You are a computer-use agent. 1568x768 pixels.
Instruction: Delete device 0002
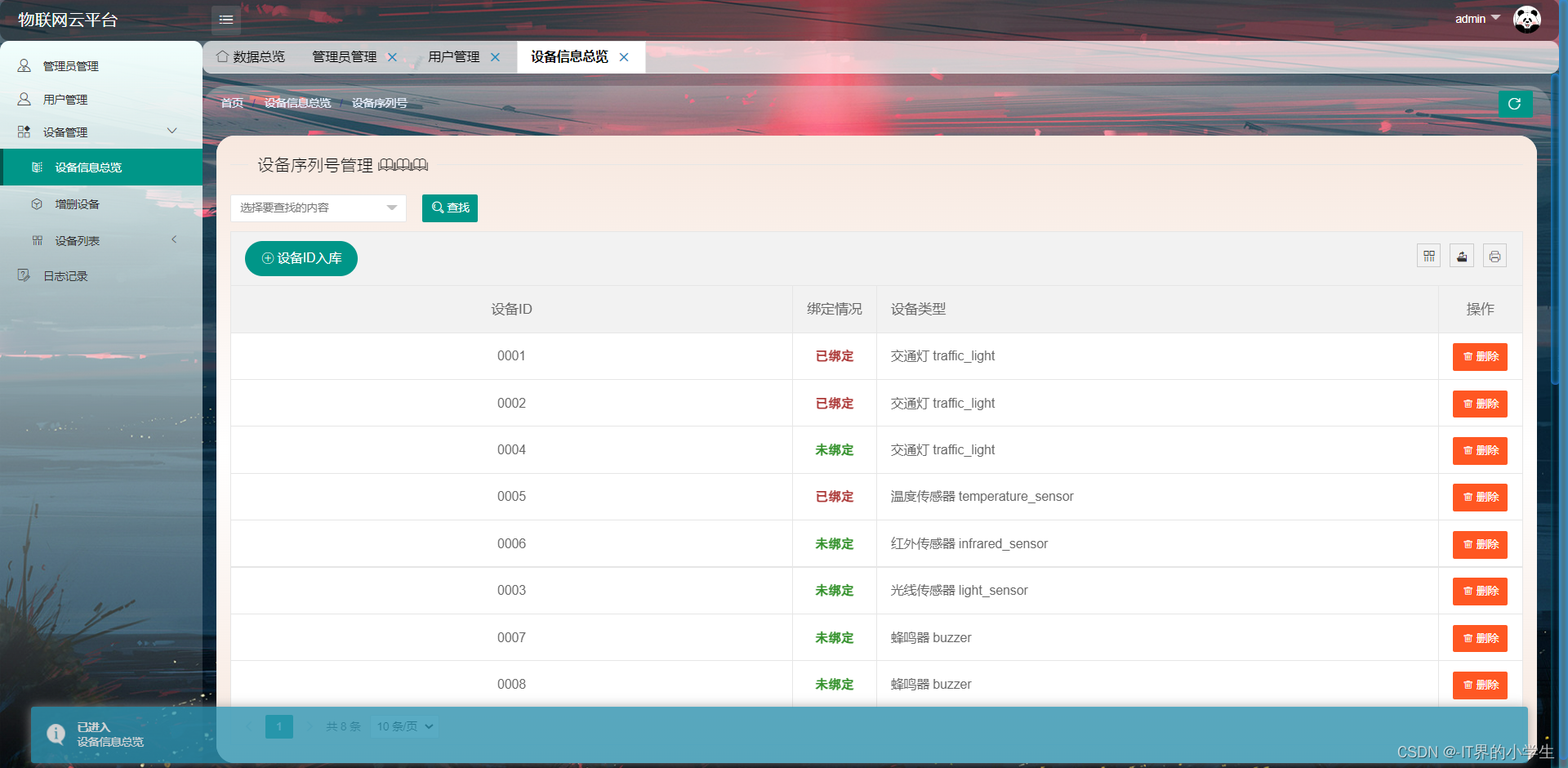(1480, 404)
